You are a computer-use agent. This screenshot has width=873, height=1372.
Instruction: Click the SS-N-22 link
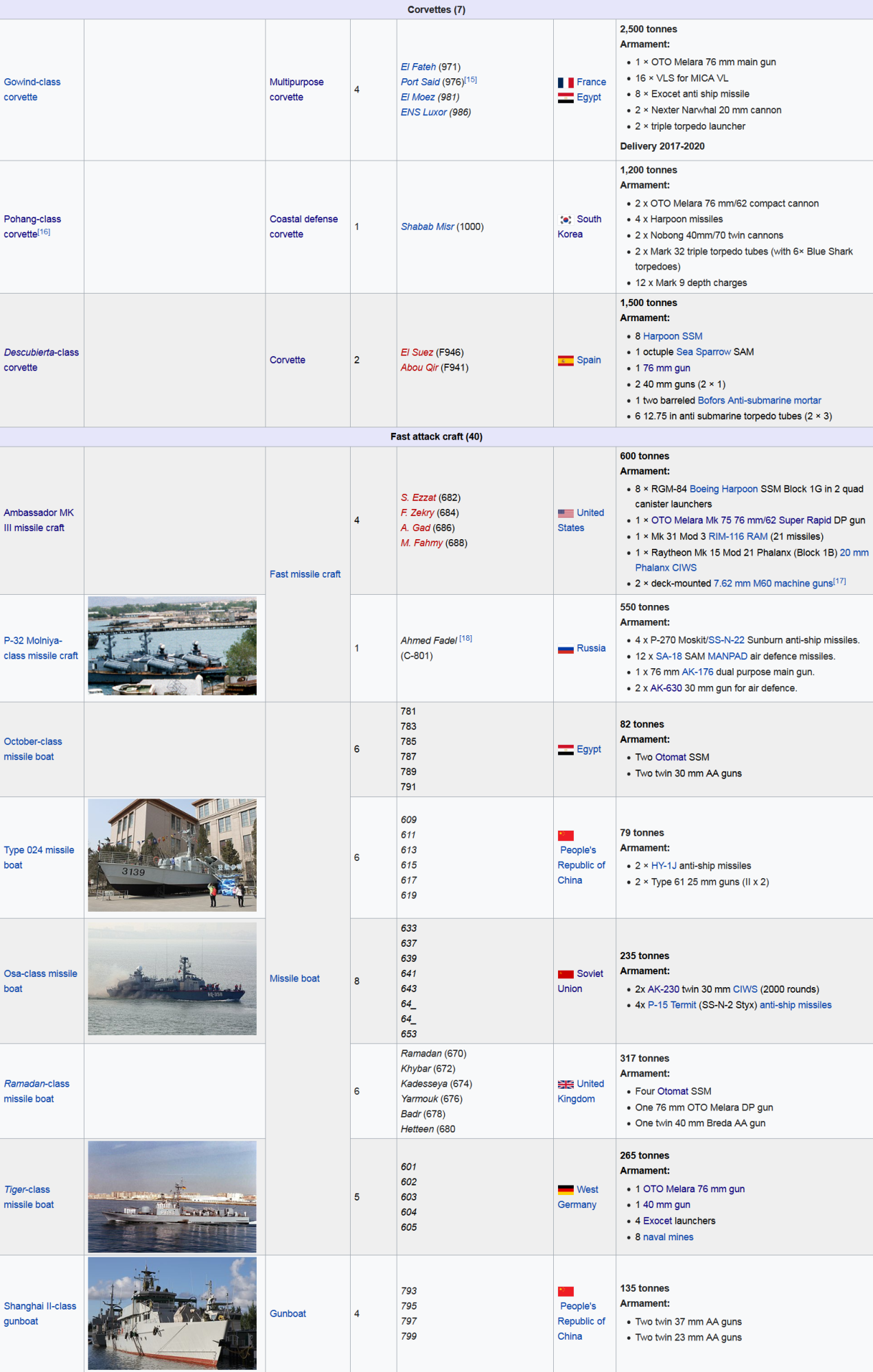(x=726, y=640)
